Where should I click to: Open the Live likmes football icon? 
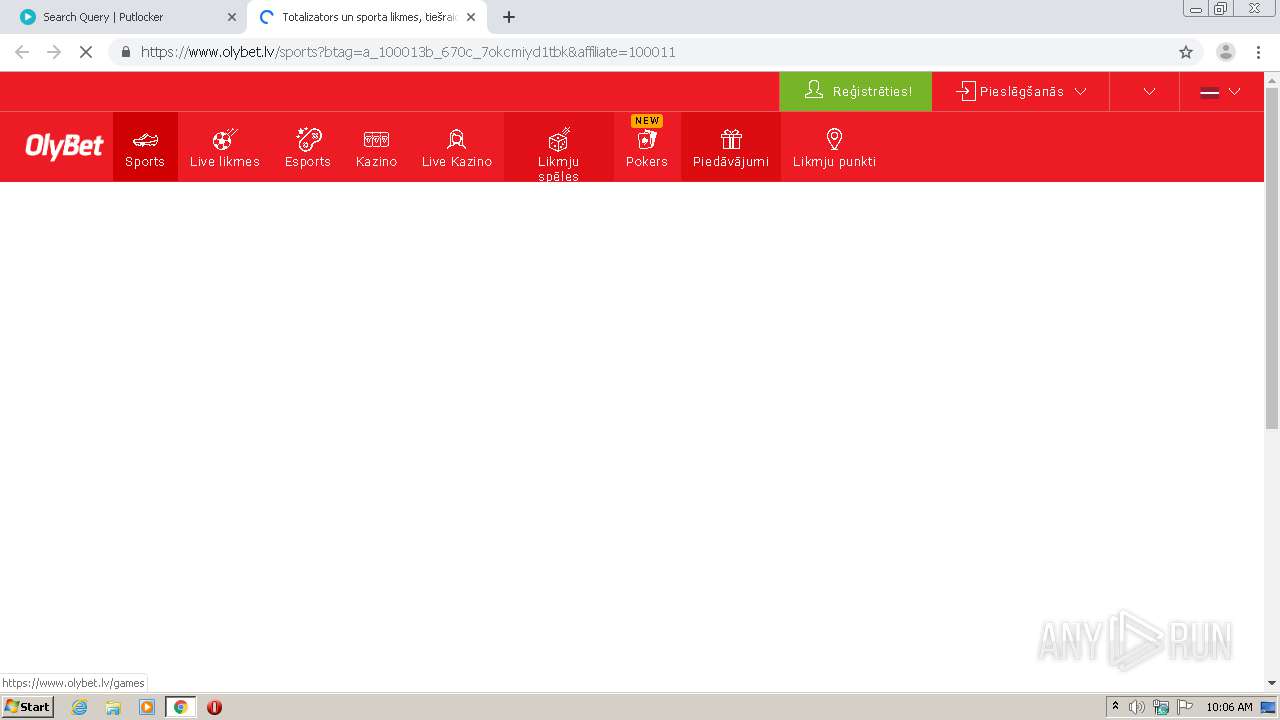point(225,139)
